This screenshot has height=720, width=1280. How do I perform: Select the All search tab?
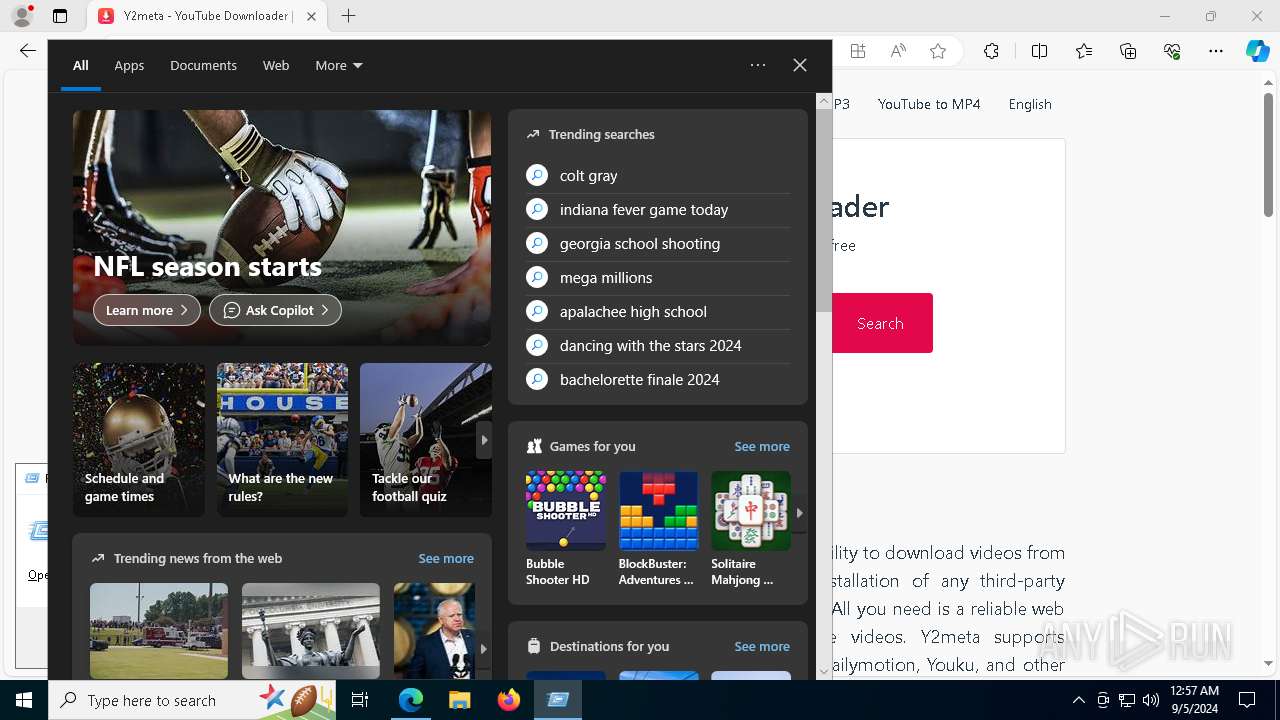[x=81, y=65]
